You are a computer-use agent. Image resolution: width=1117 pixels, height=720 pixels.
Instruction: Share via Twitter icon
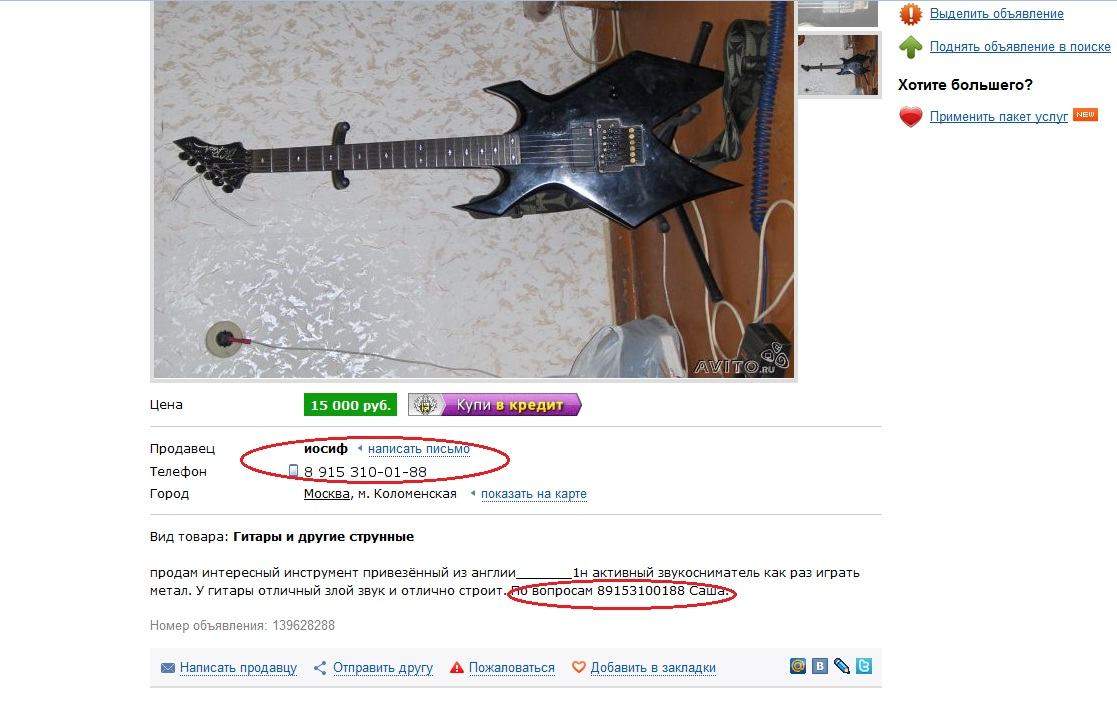tap(864, 666)
